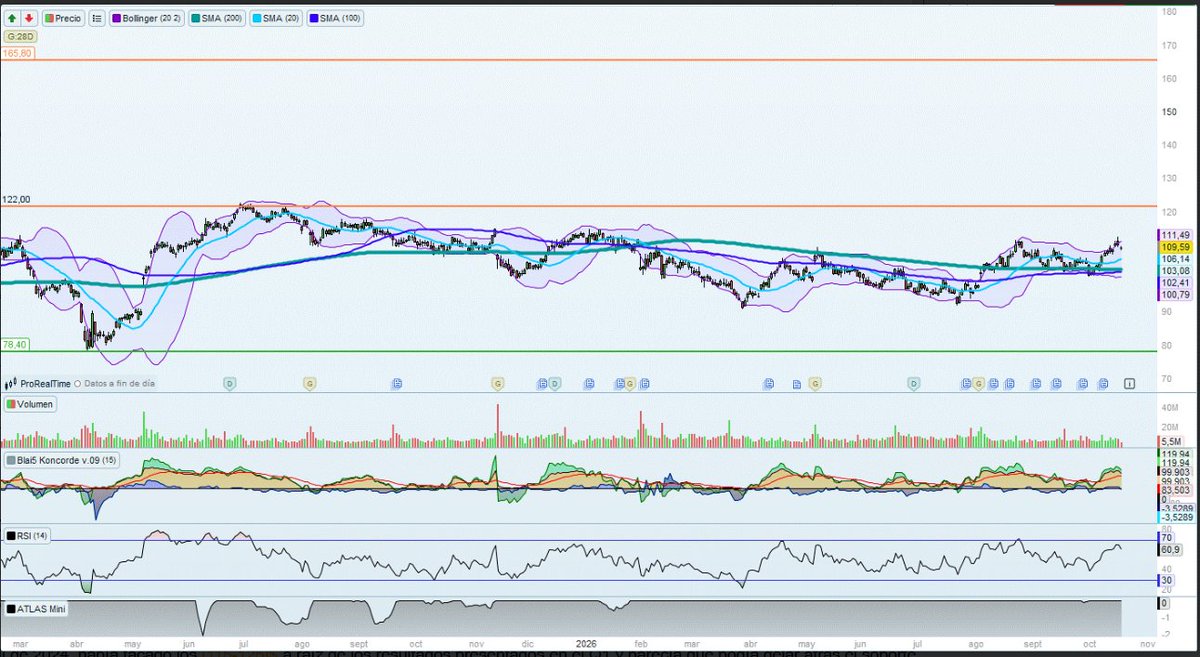
Task: Open the SMA (200) indicator settings
Action: pyautogui.click(x=219, y=18)
